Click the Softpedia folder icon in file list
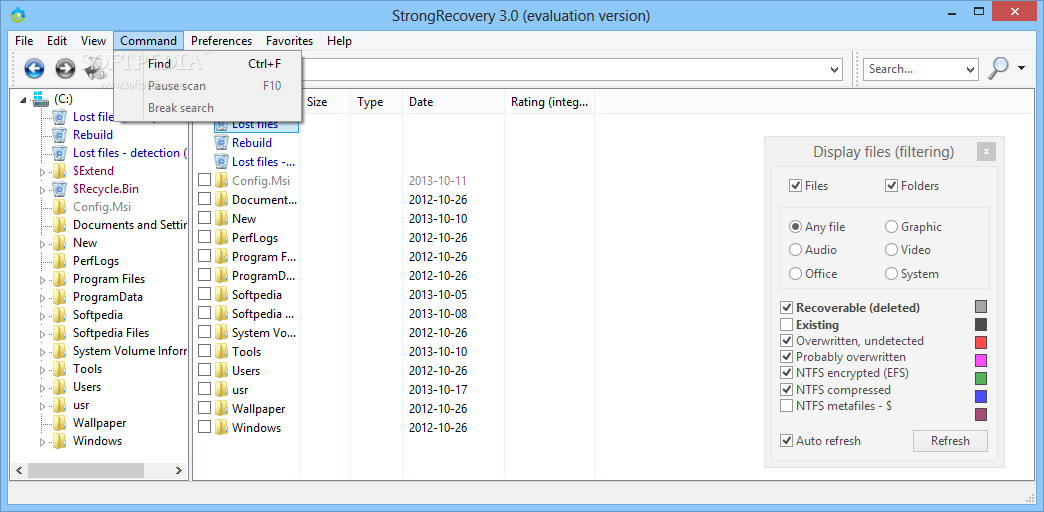 [x=221, y=294]
